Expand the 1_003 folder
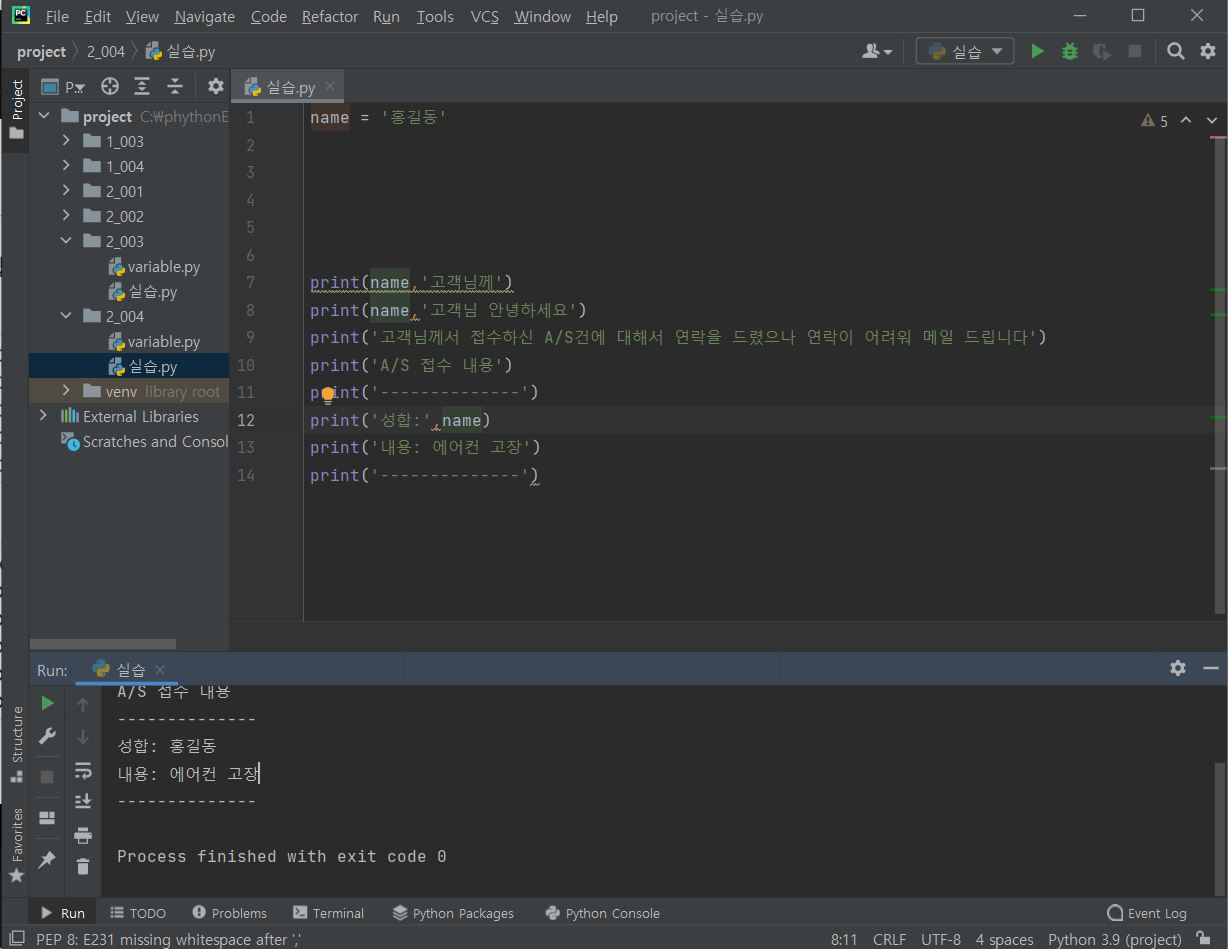Image resolution: width=1228 pixels, height=949 pixels. click(66, 141)
